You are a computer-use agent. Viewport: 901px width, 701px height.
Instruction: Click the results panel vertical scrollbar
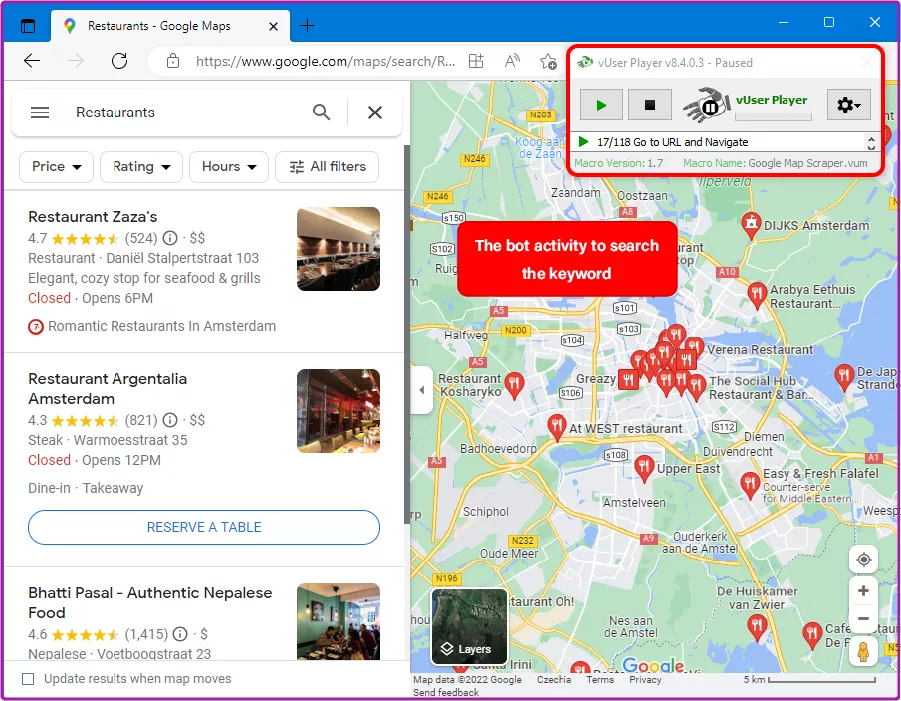coord(407,333)
